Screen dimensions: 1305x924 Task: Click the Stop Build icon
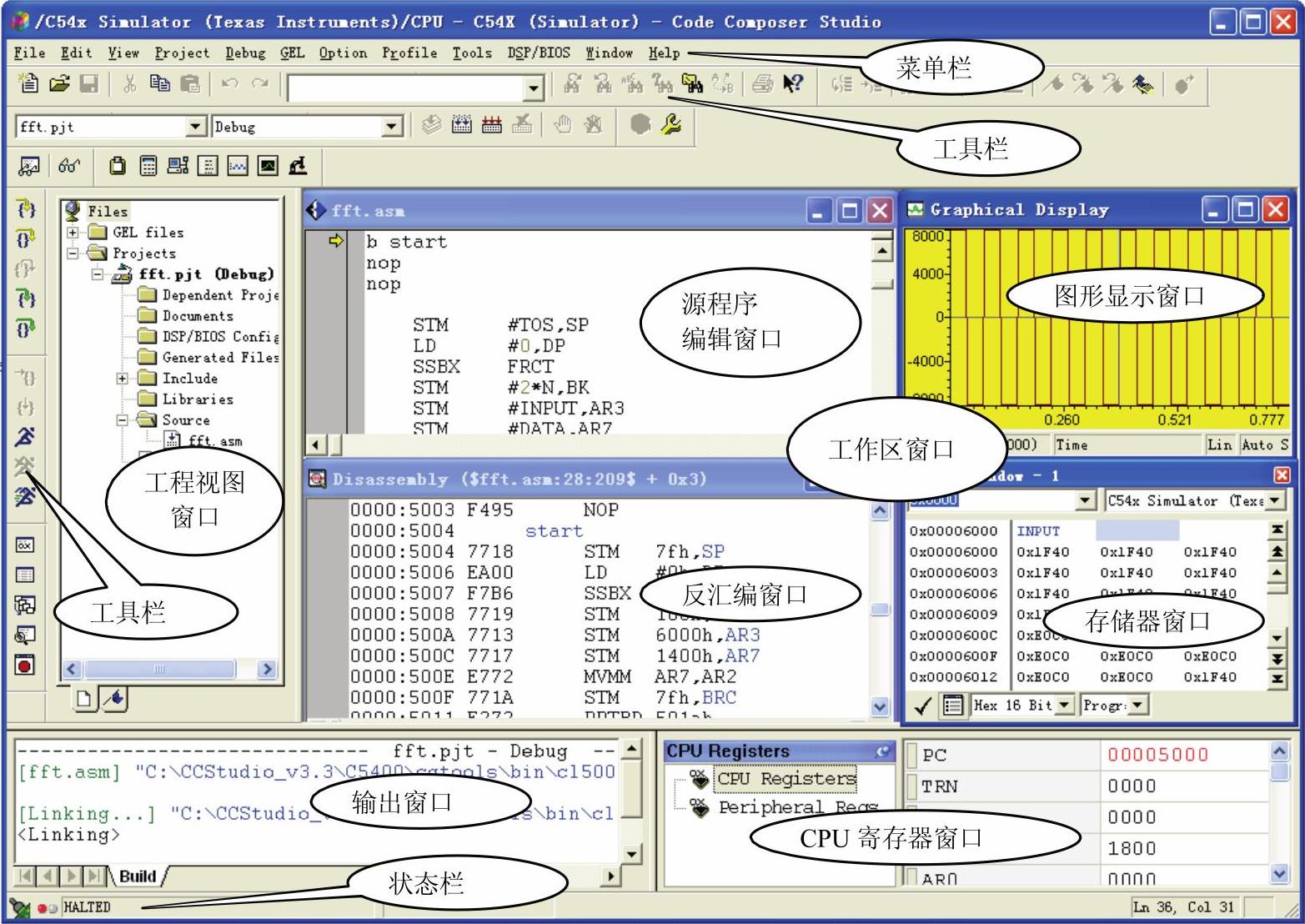[x=522, y=125]
